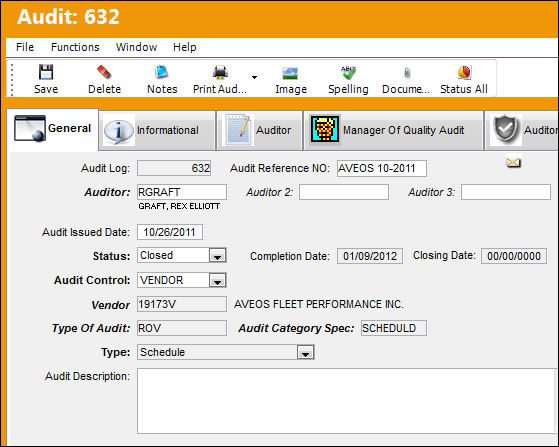Click the Audit: 632 window title
The width and height of the screenshot is (559, 447).
(x=68, y=17)
